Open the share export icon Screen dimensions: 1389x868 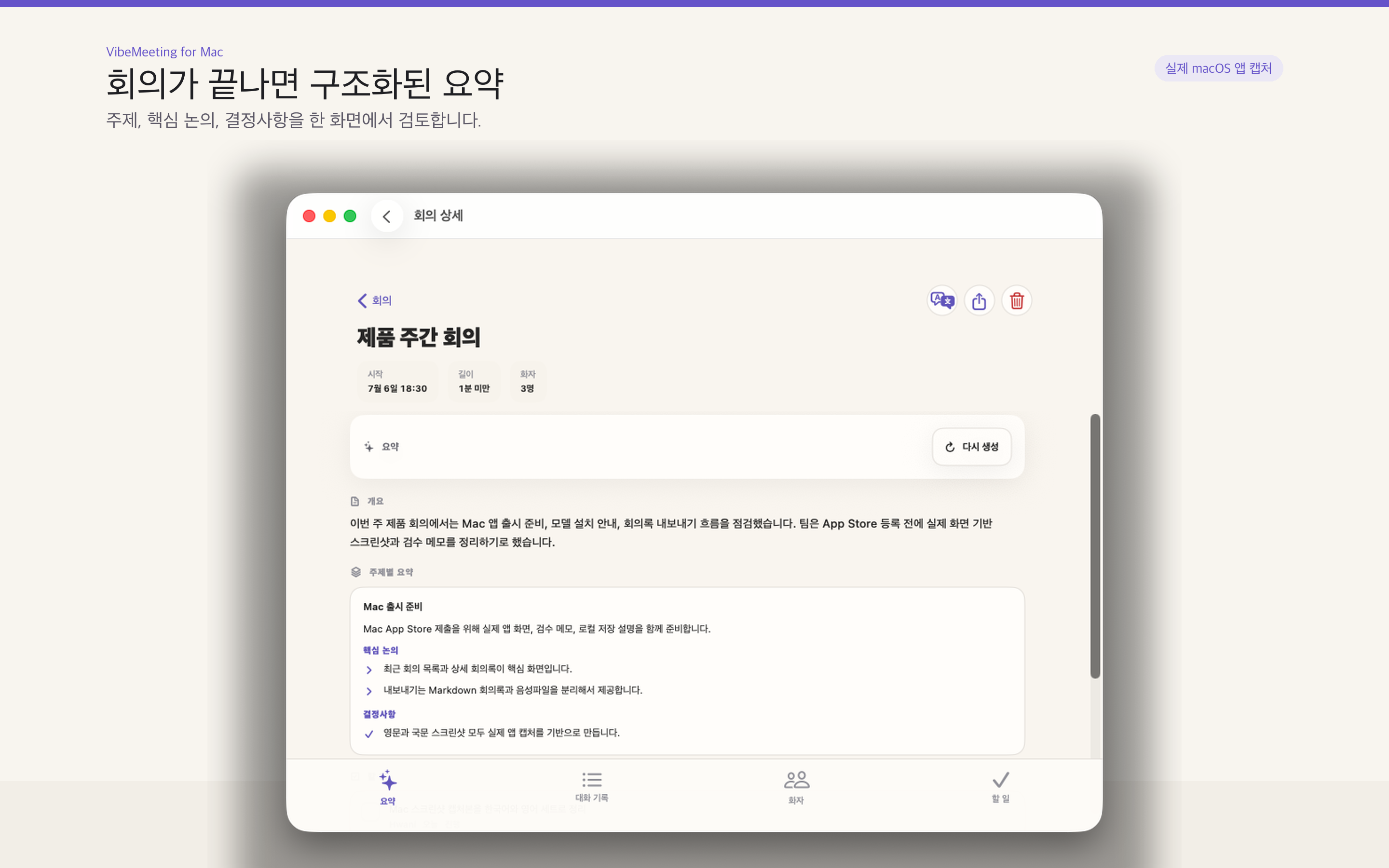tap(979, 300)
